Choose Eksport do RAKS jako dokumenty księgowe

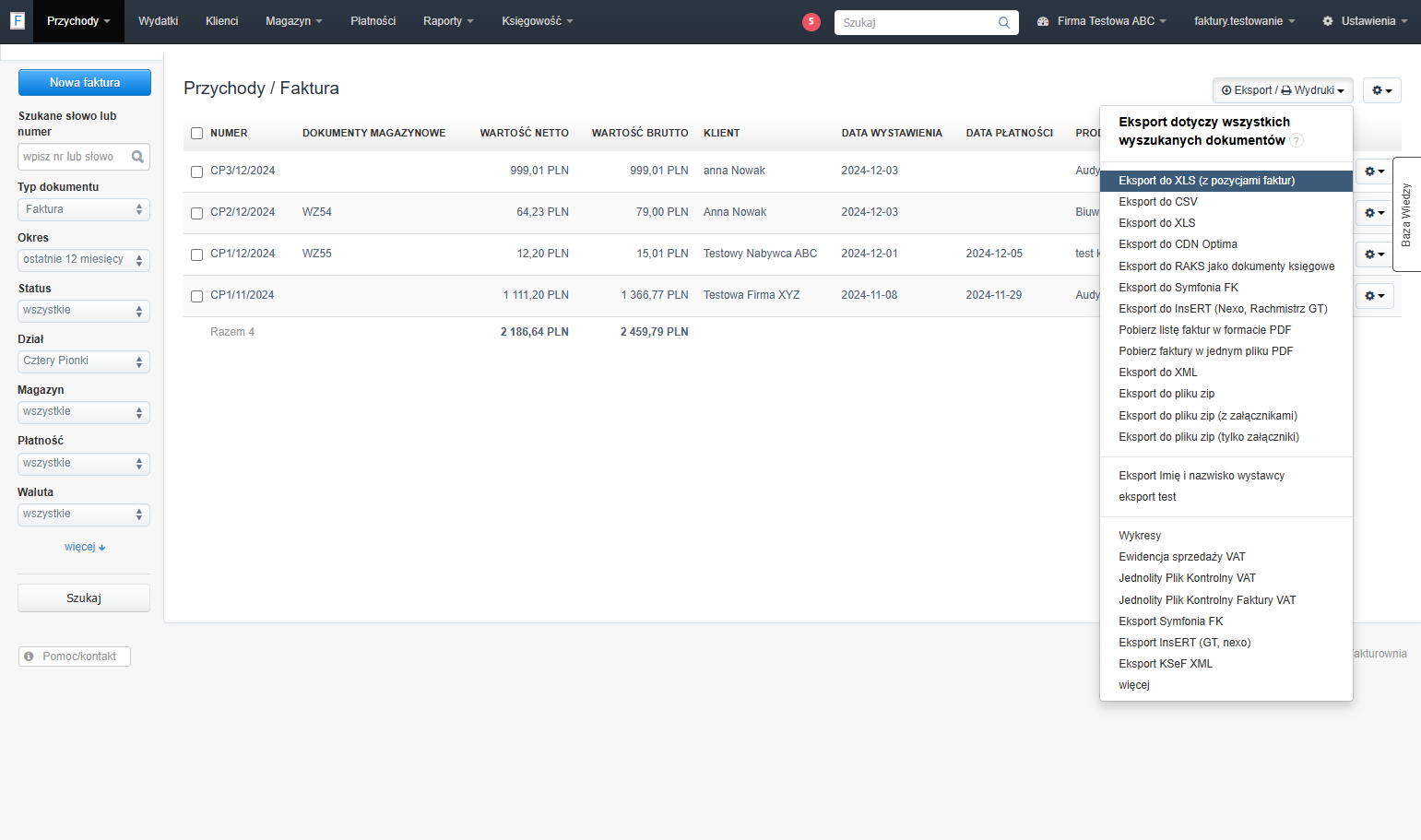[x=1226, y=266]
